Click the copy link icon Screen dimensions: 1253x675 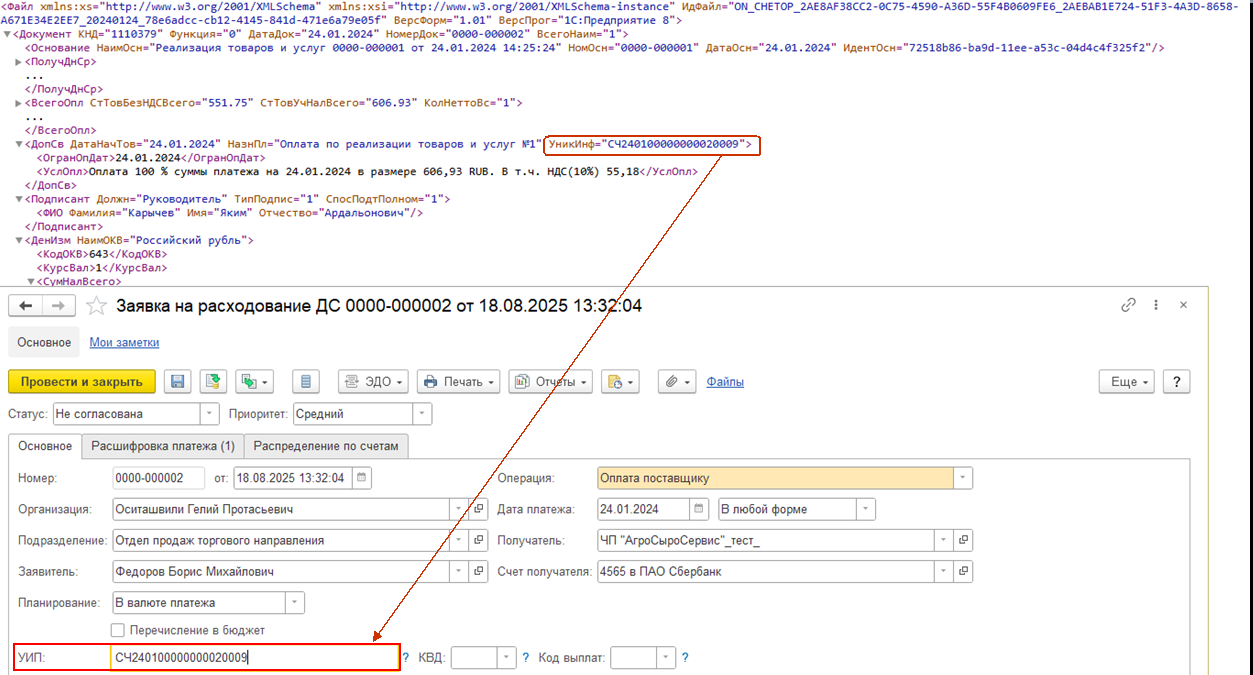coord(1129,305)
